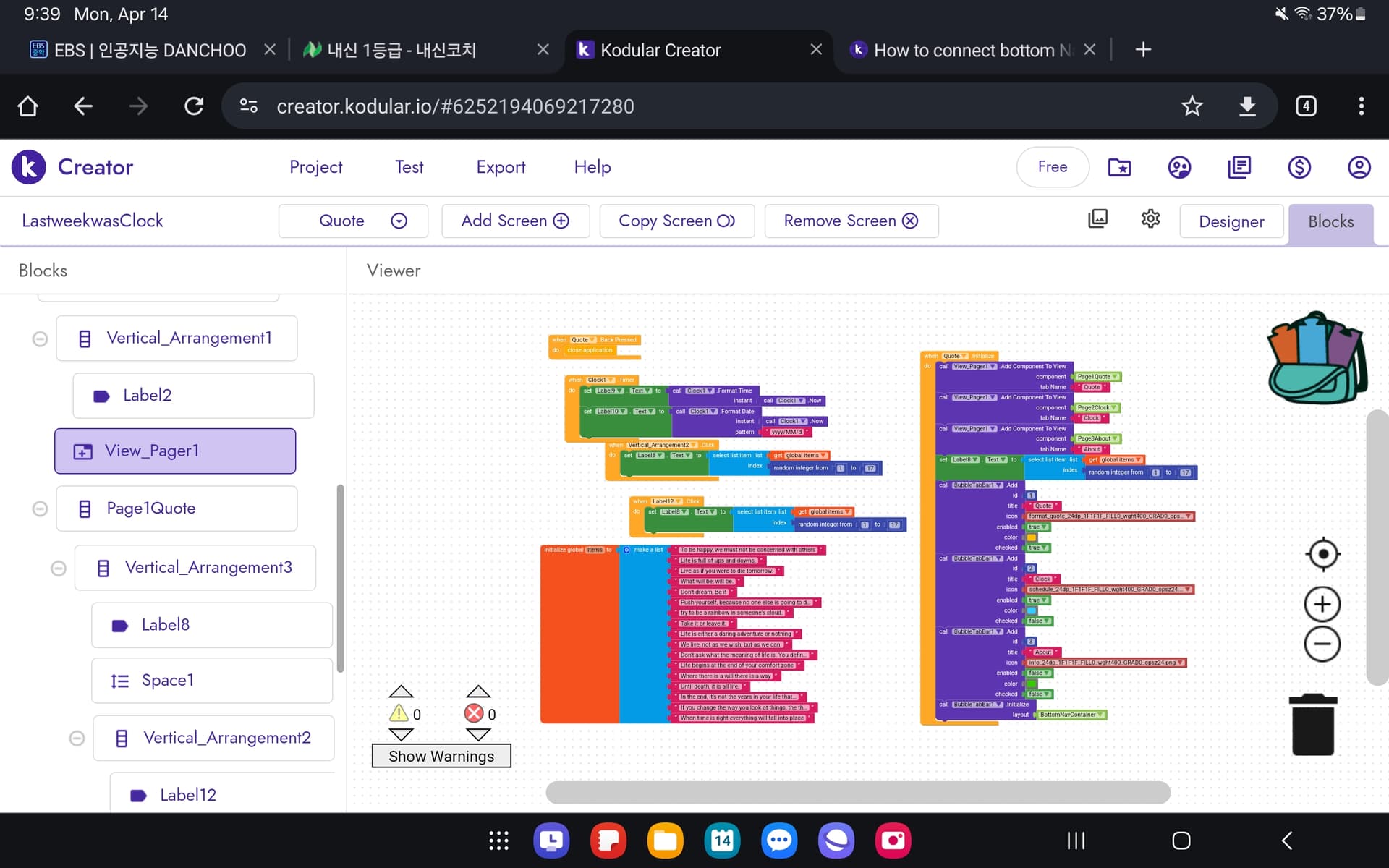Screen dimensions: 1389x868
Task: Click the backpack icon in viewer
Action: 1318,358
